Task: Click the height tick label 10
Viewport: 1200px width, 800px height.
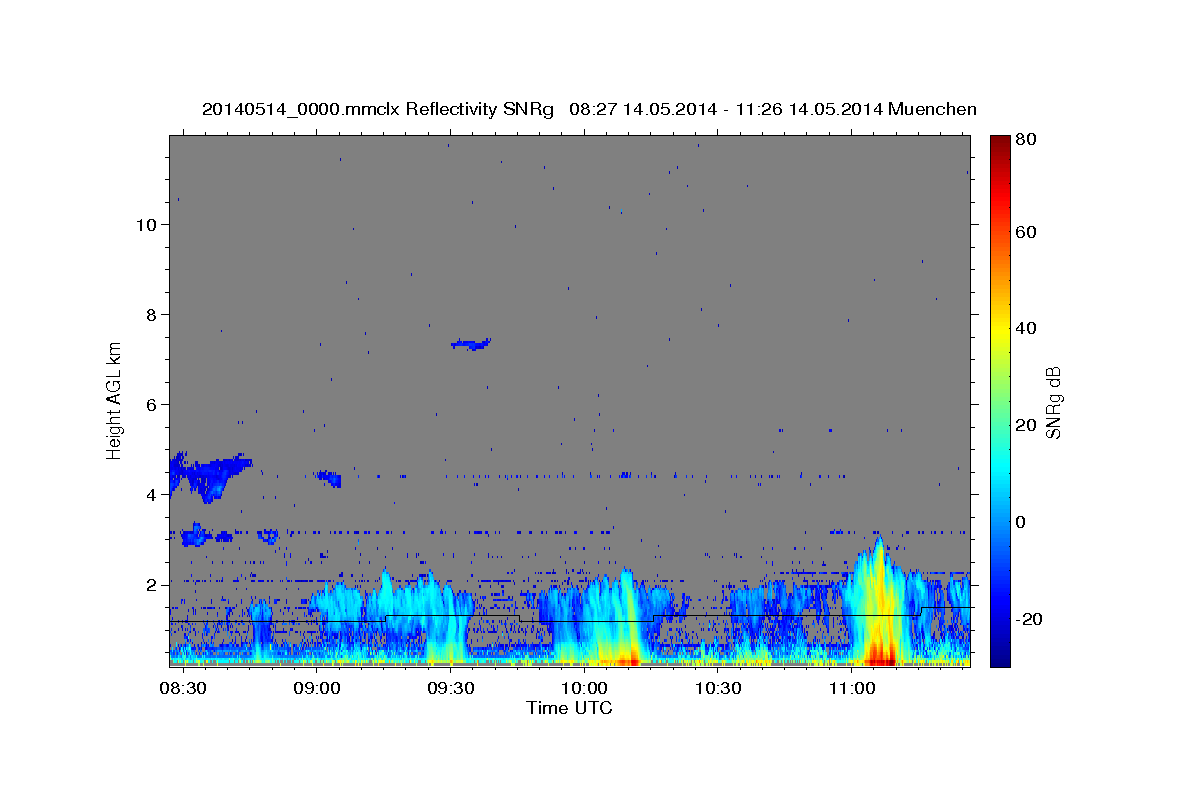Action: tap(147, 224)
